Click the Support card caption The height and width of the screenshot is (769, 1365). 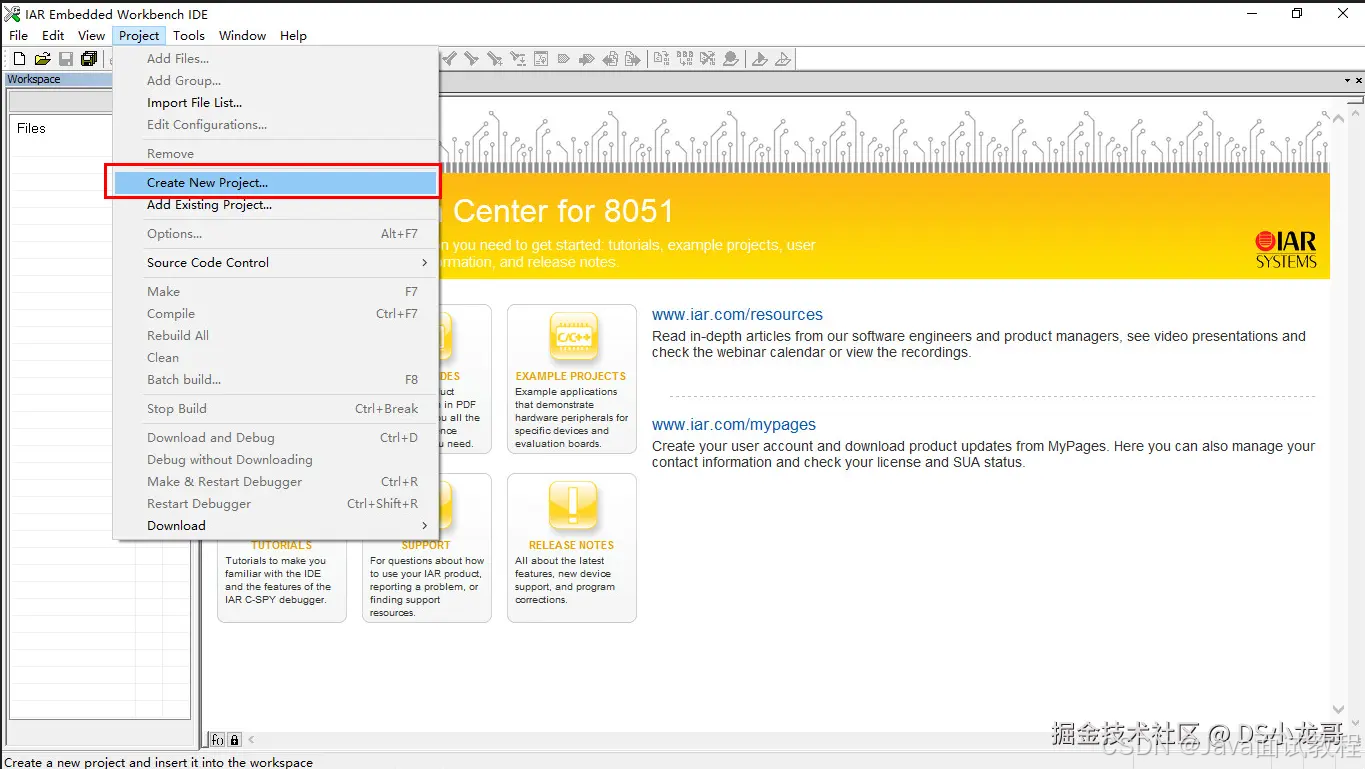click(426, 546)
